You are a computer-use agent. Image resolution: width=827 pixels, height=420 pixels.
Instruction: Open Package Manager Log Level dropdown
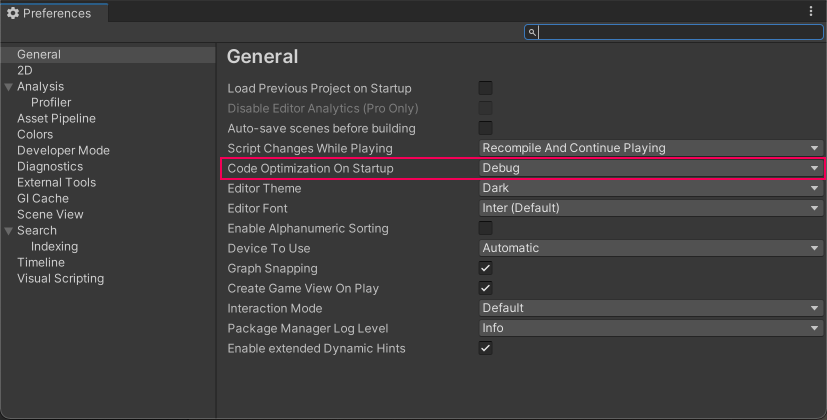pyautogui.click(x=650, y=328)
